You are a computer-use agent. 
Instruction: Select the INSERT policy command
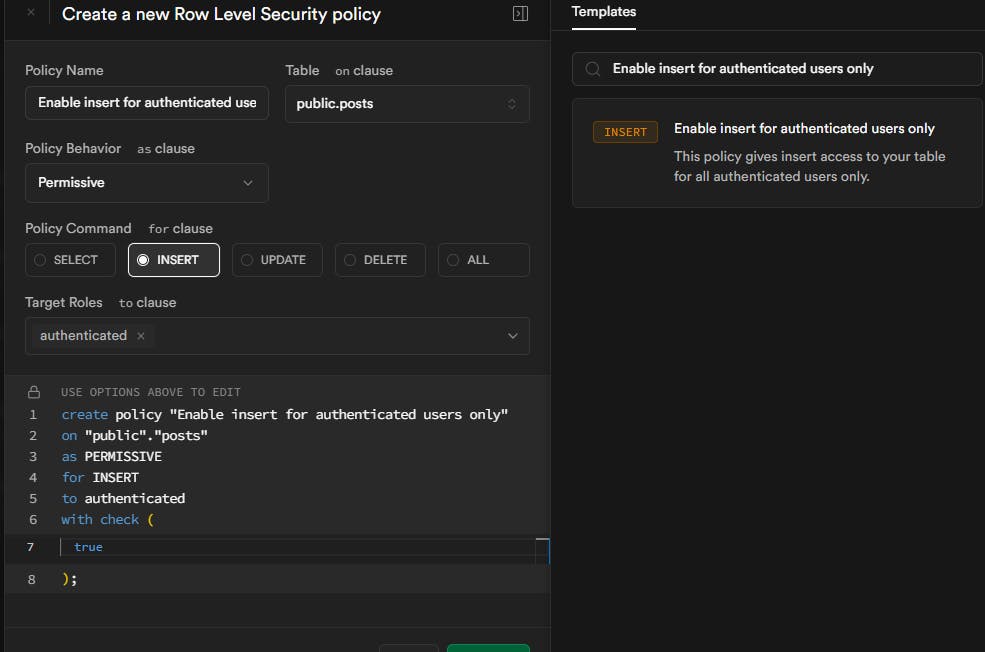click(x=174, y=260)
